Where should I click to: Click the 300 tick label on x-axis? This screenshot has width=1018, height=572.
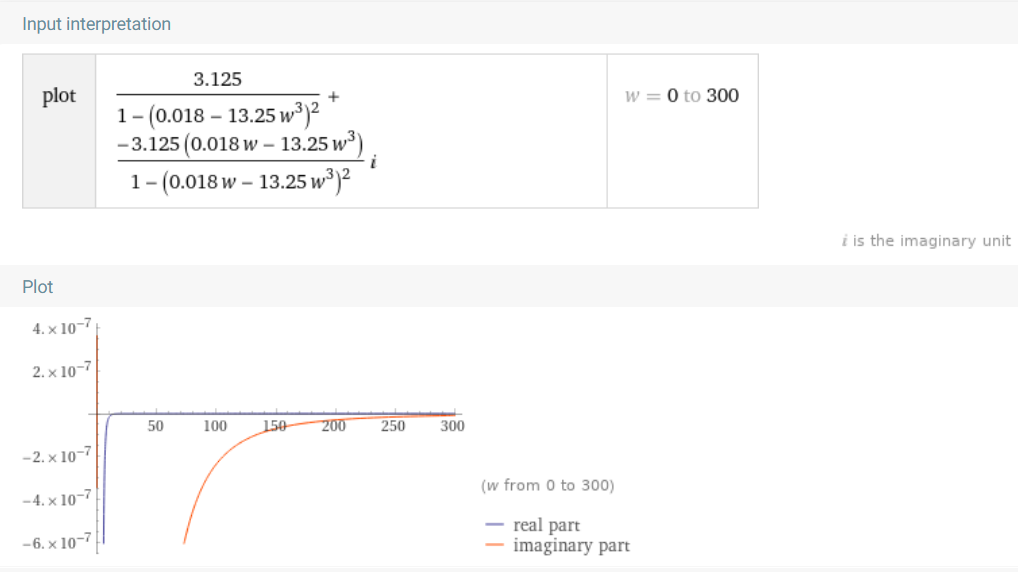(x=453, y=426)
